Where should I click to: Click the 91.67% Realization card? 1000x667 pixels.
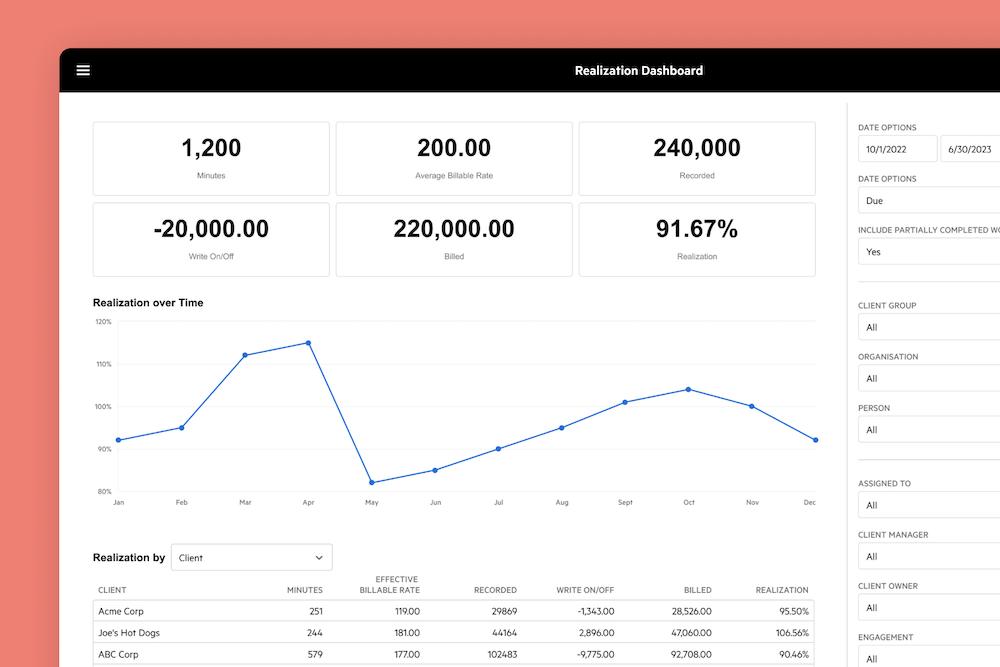[696, 239]
